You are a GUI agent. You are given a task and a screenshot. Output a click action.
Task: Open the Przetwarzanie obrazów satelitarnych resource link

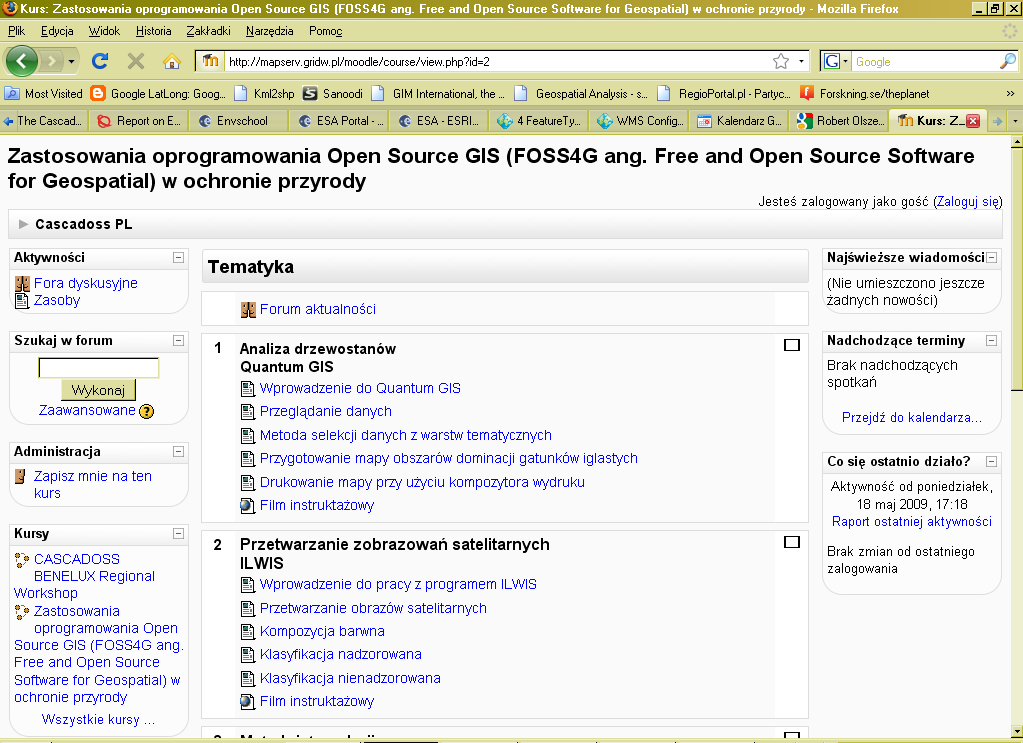tap(373, 608)
